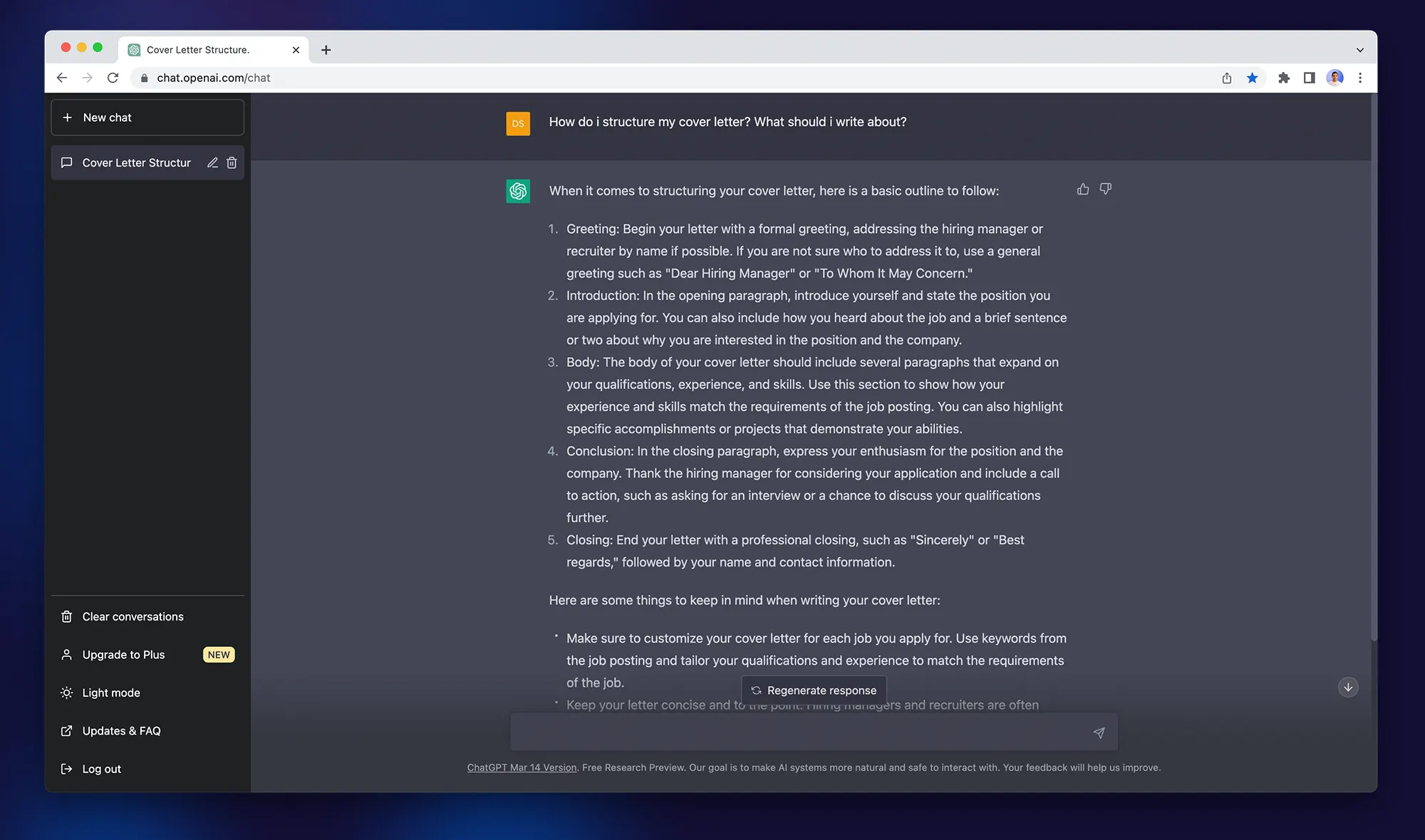Click the macOS yellow minimize window button
The width and height of the screenshot is (1425, 840).
point(82,48)
